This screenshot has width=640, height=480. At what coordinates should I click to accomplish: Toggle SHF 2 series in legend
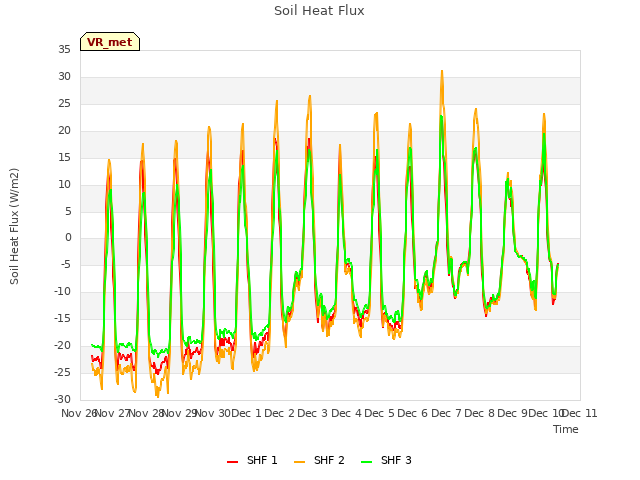point(319,460)
